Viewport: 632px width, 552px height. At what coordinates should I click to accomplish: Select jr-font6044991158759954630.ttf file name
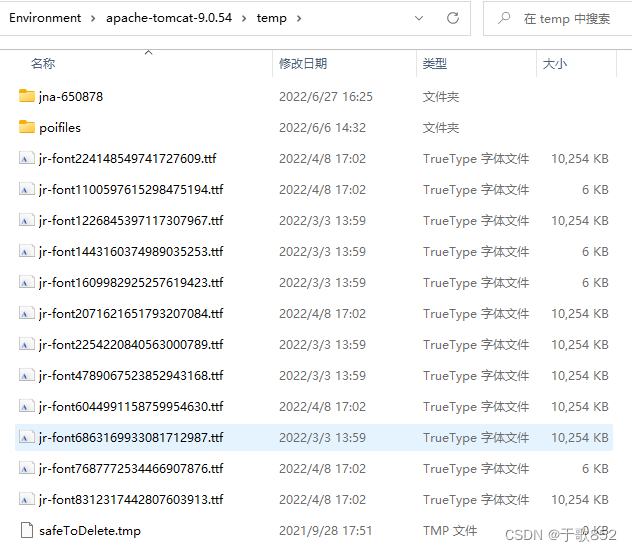coord(131,407)
